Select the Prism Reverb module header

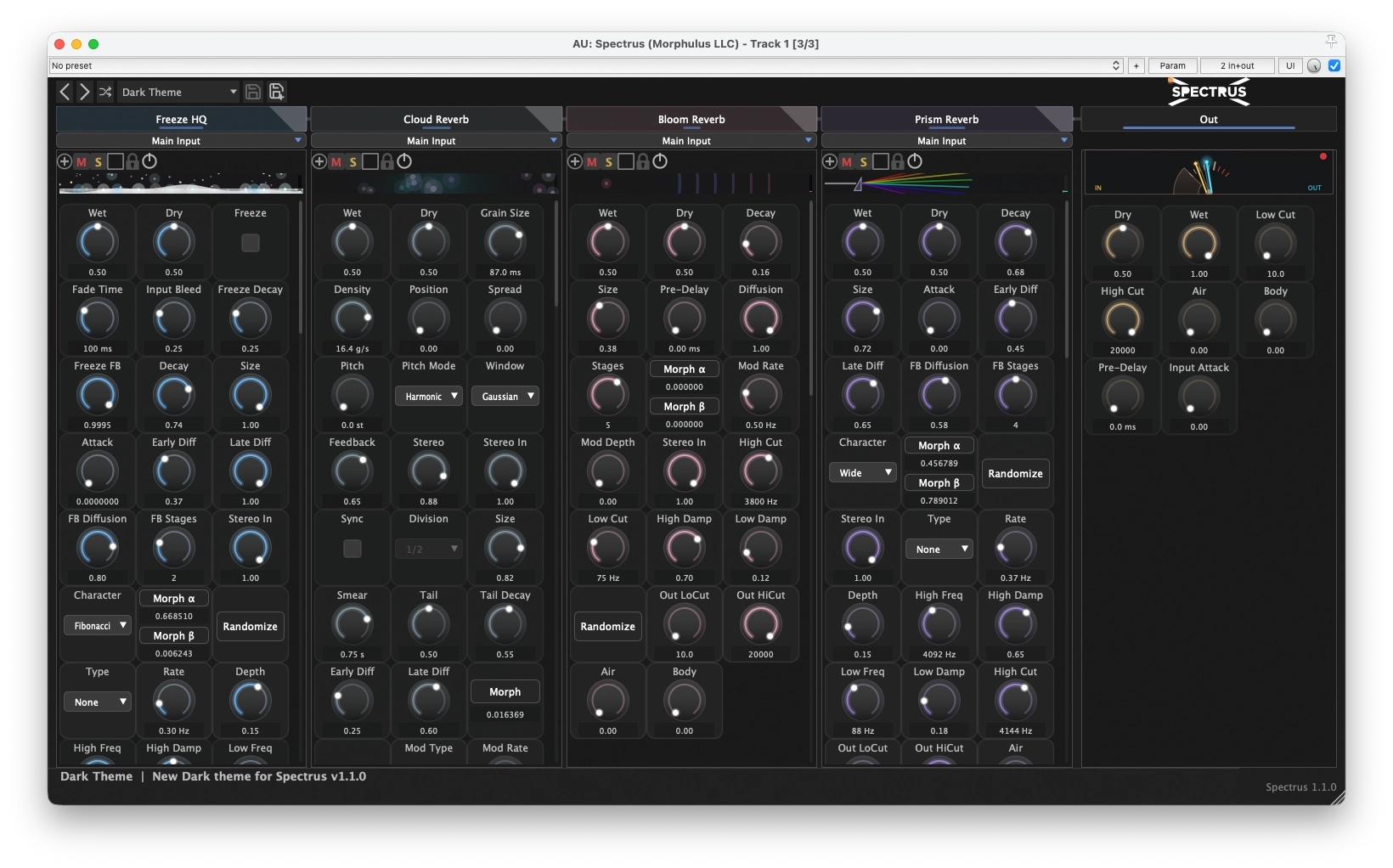coord(945,119)
